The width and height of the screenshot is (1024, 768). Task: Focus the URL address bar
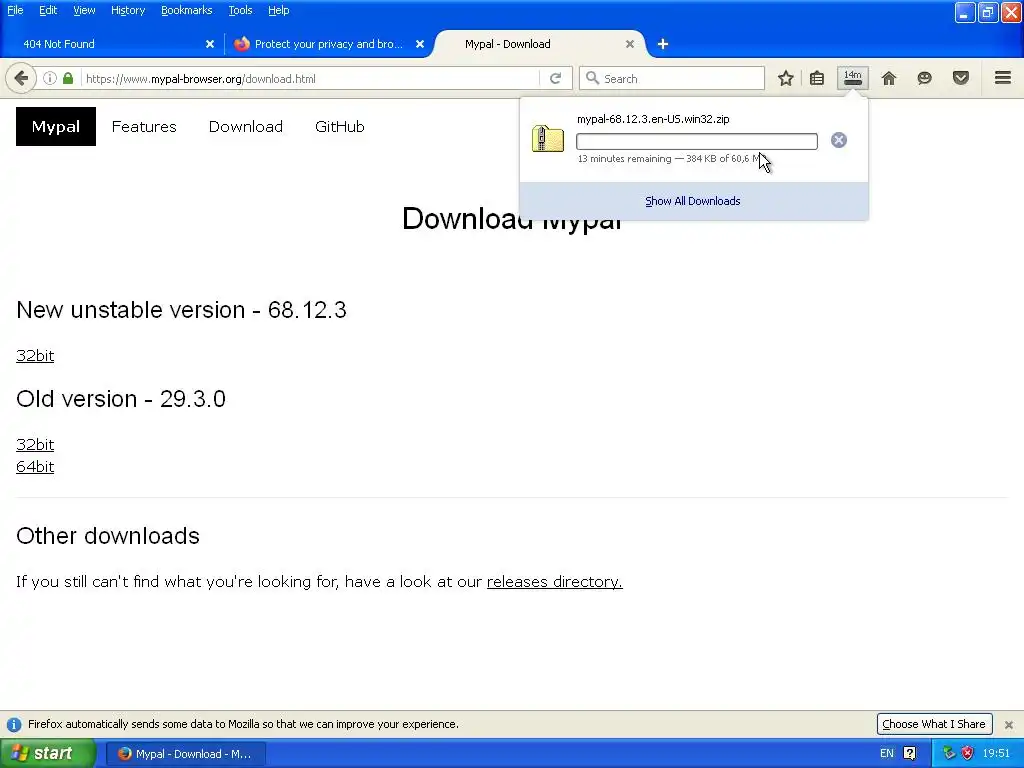312,78
